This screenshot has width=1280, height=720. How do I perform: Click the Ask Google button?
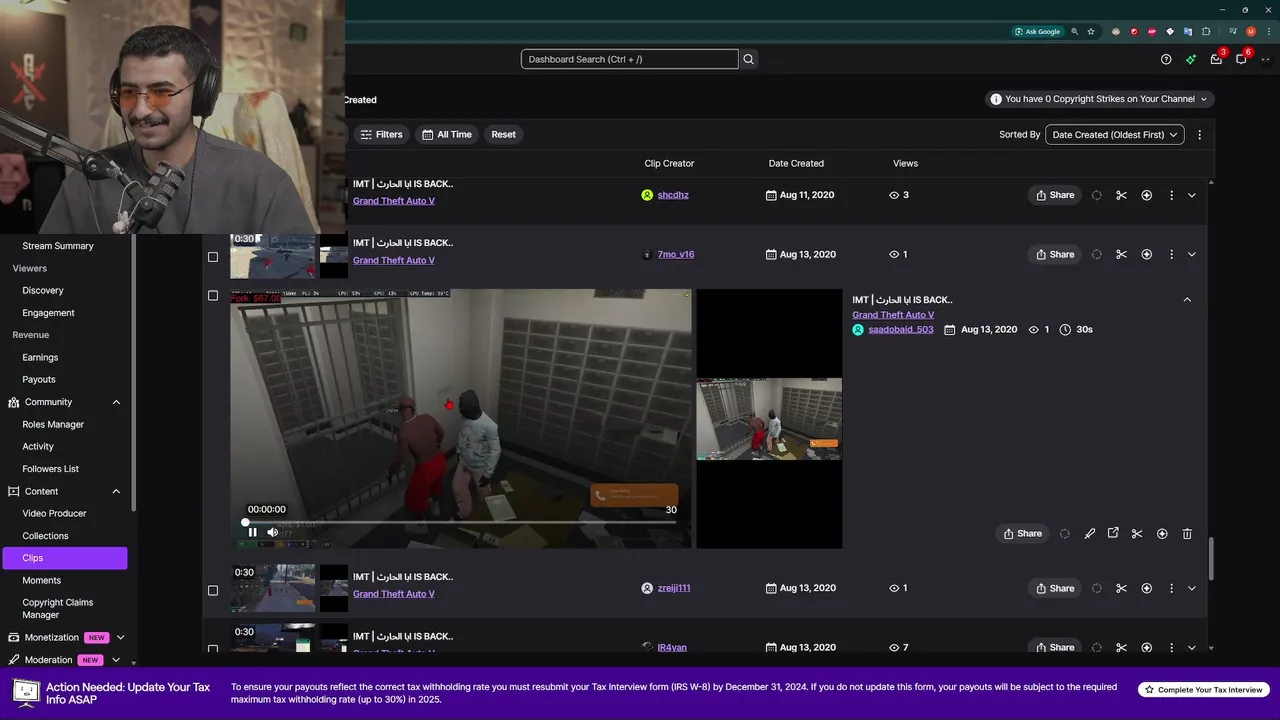[x=1037, y=31]
